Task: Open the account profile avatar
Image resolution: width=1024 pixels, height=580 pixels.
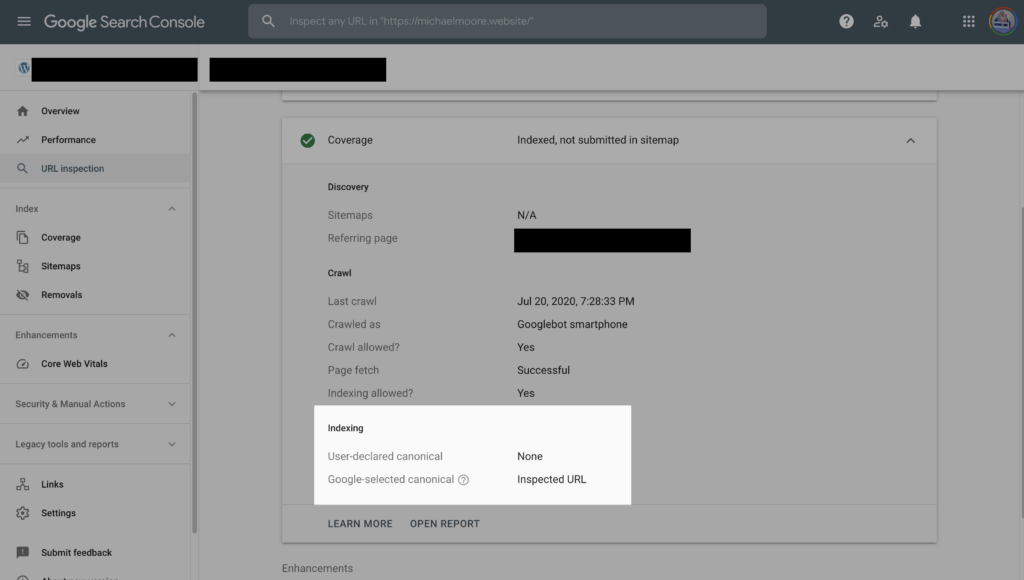Action: (1002, 22)
